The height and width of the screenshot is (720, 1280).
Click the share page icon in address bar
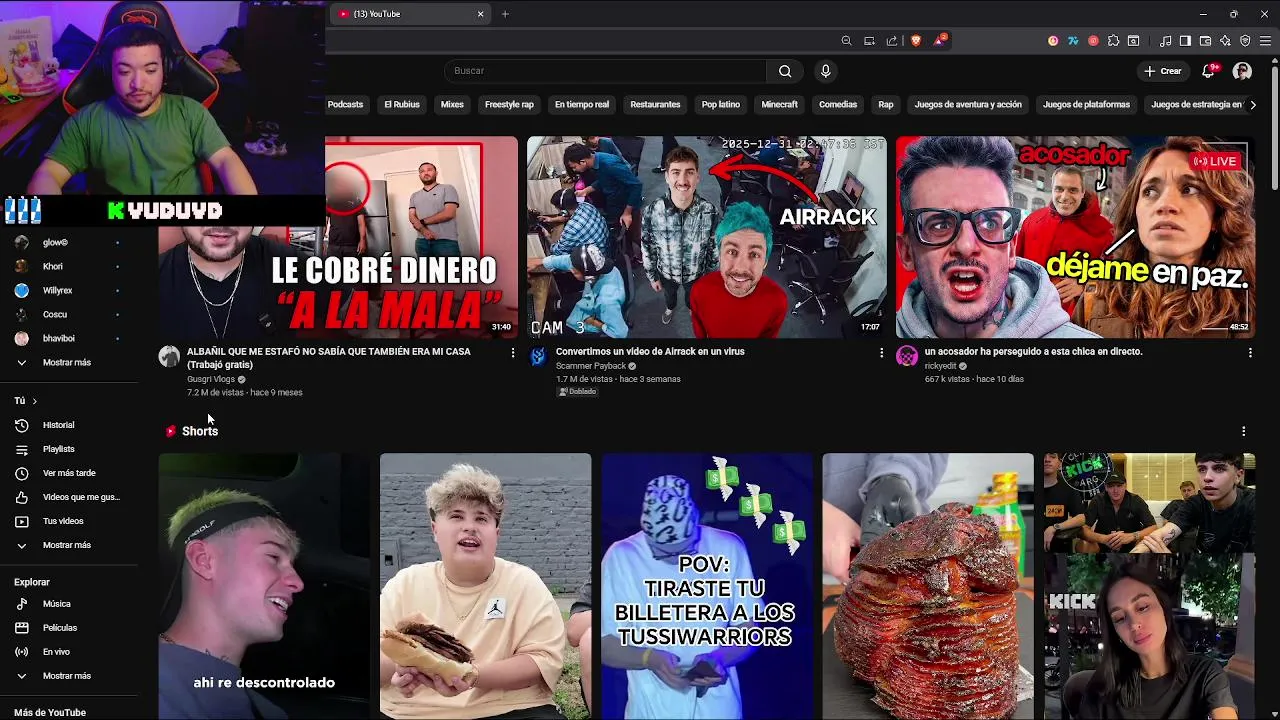pos(891,41)
